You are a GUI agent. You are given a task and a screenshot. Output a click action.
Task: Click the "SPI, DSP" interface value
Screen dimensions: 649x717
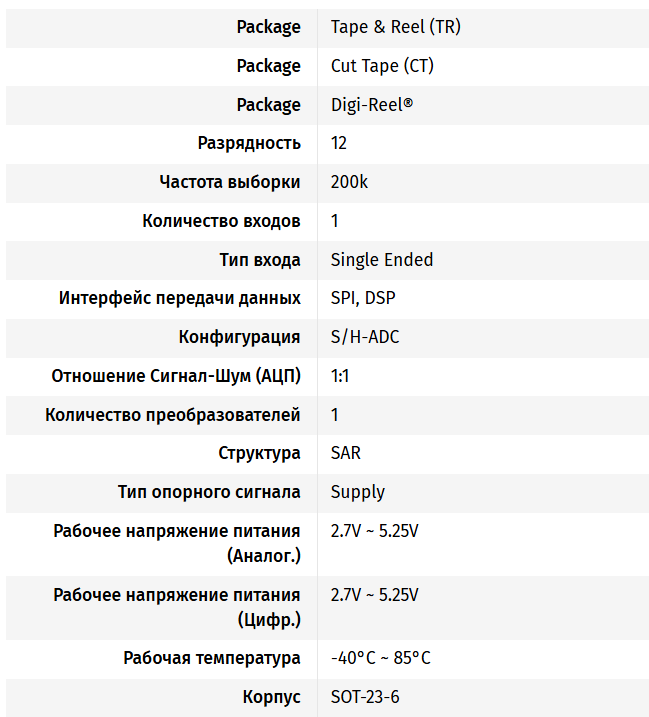tap(366, 298)
